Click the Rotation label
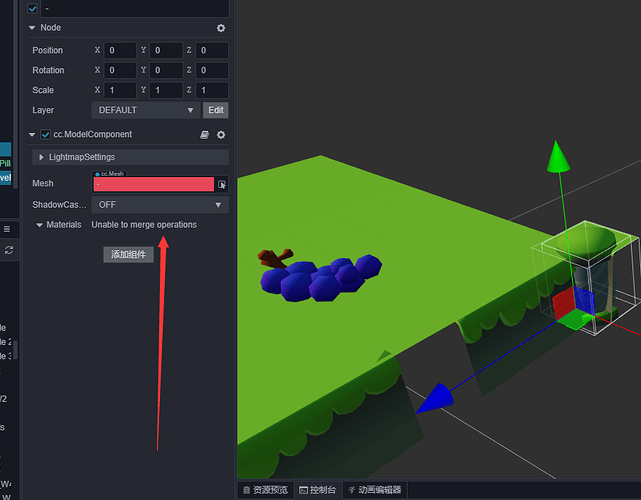This screenshot has height=500, width=641. (x=48, y=70)
